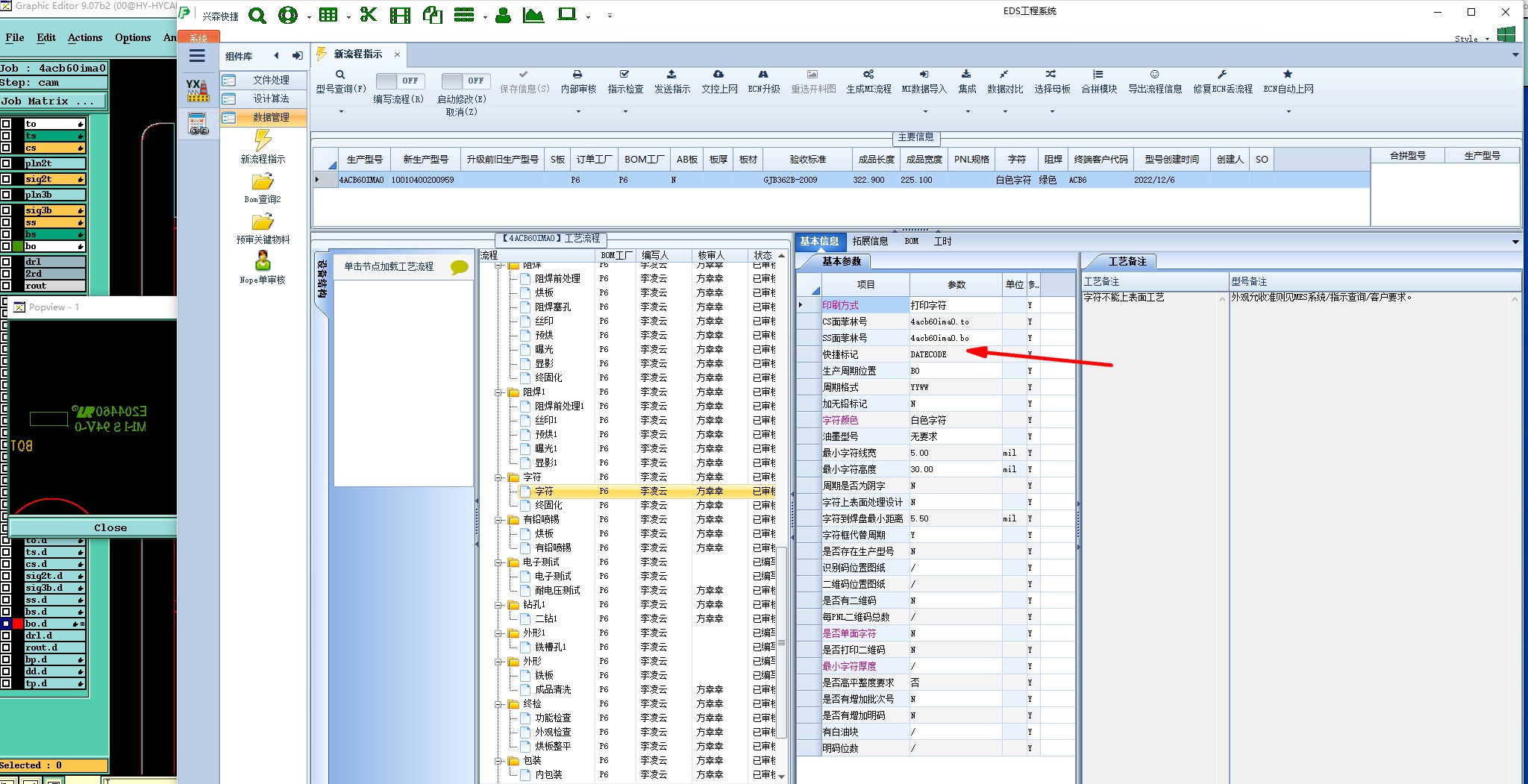The image size is (1528, 784).
Task: Toggle 启动修改(E) OFF switch
Action: point(466,81)
